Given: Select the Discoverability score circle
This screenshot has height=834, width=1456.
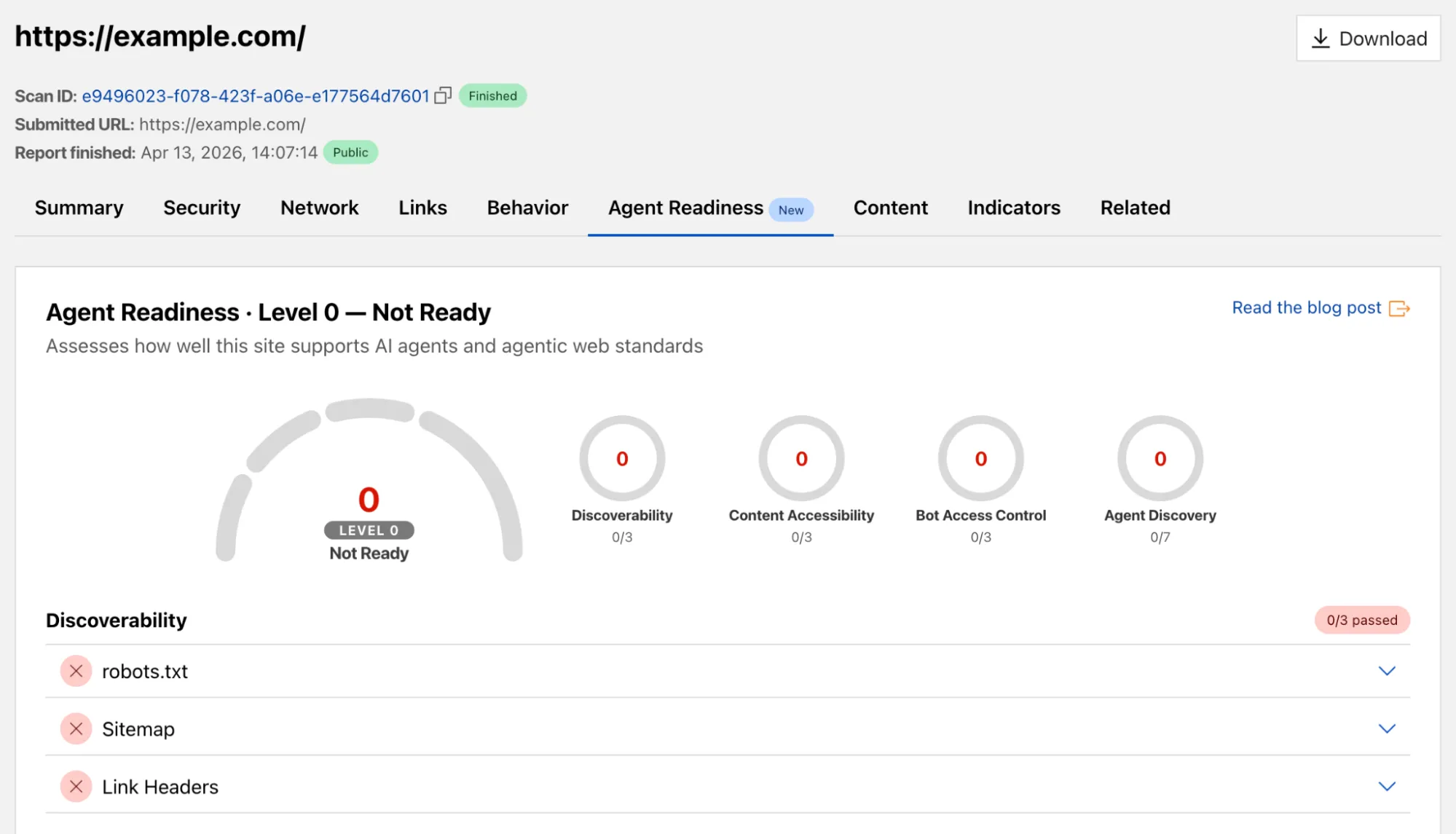Looking at the screenshot, I should [622, 459].
